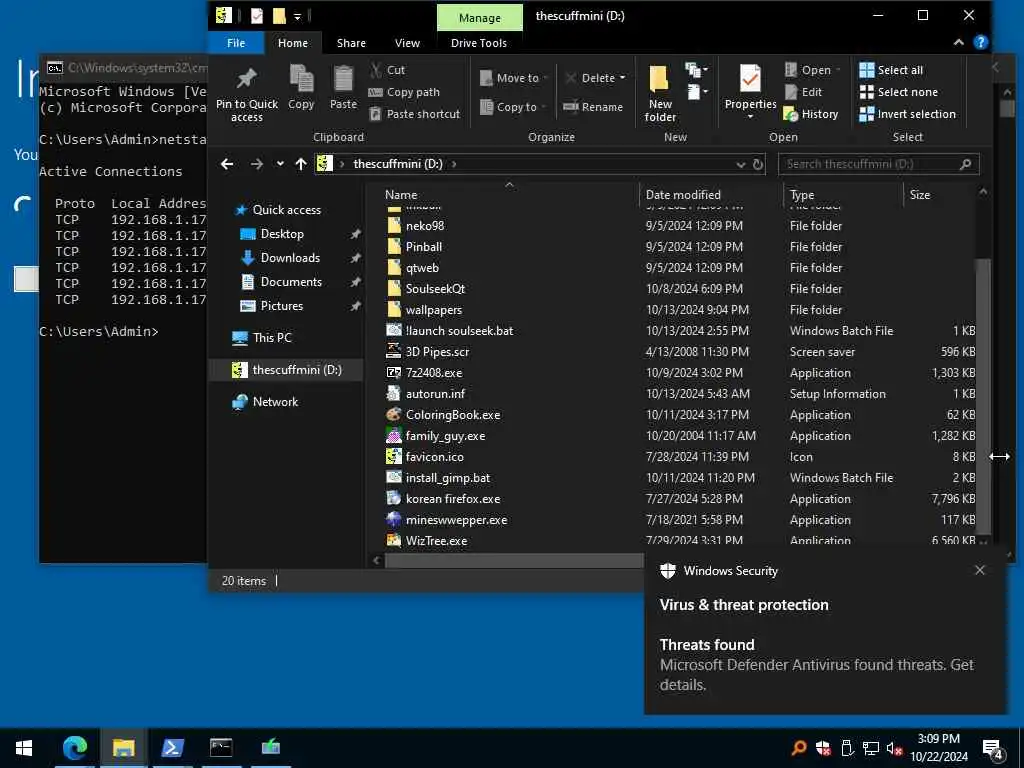Open notification center icon
Screen dimensions: 1024x768
(993, 748)
